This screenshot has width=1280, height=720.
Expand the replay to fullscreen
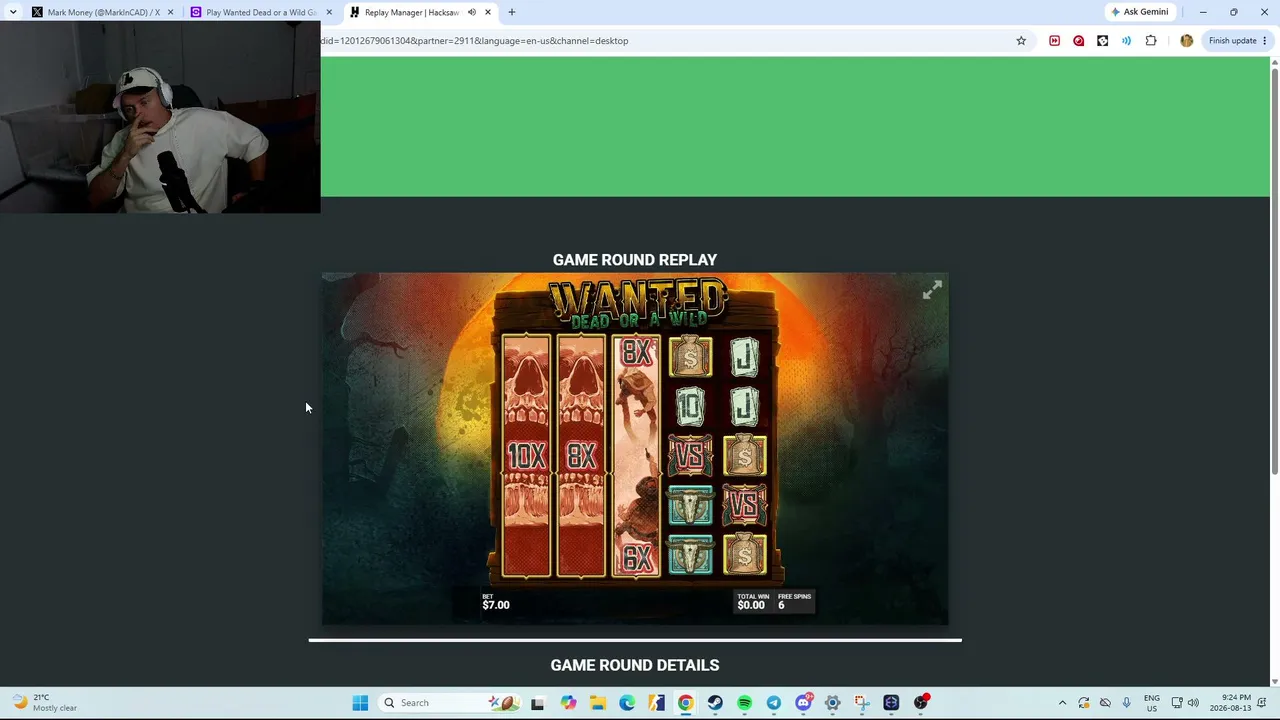pos(932,291)
